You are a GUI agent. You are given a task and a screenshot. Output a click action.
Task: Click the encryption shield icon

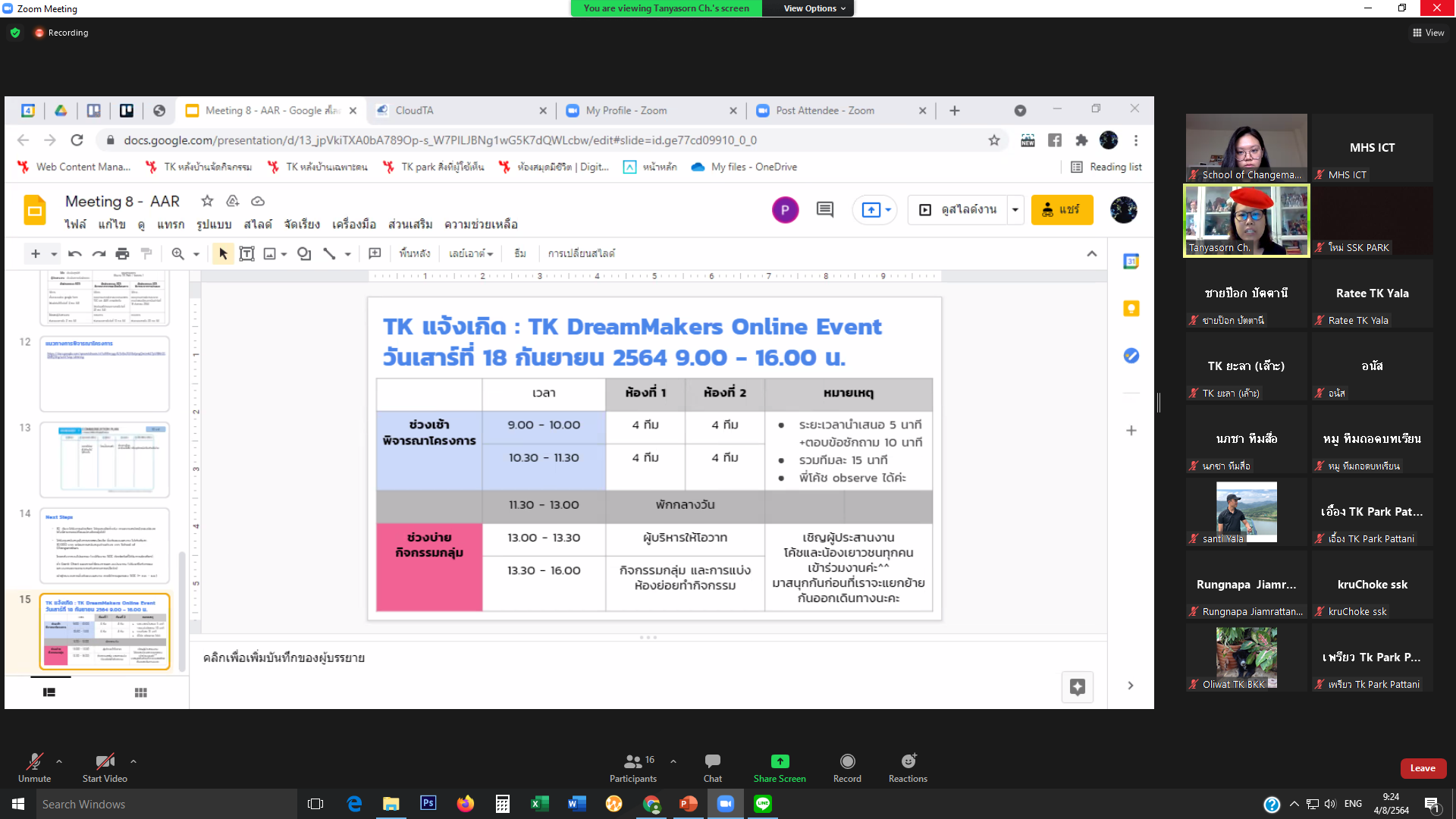(x=15, y=33)
